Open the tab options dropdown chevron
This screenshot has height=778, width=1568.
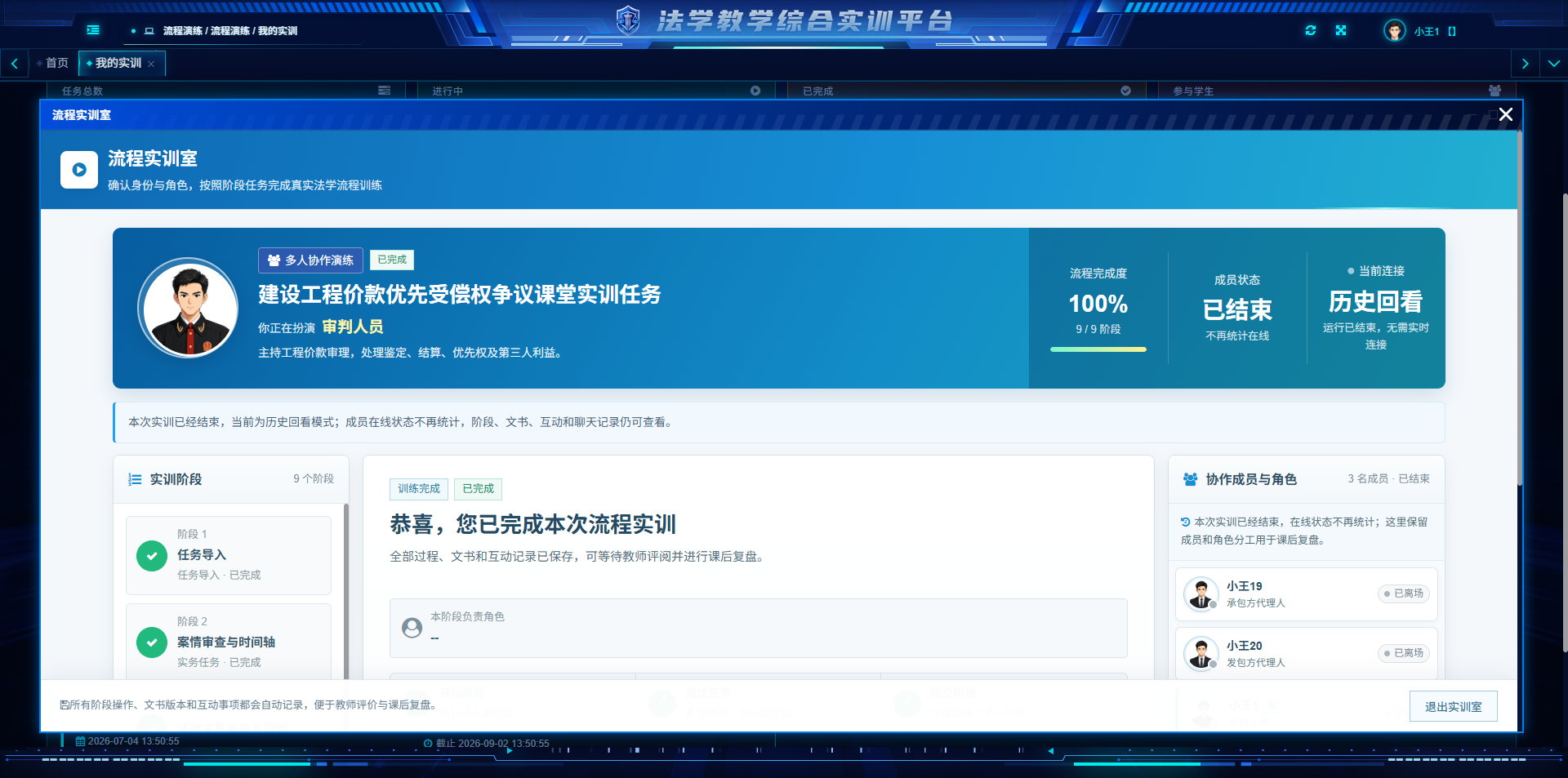[x=1553, y=64]
